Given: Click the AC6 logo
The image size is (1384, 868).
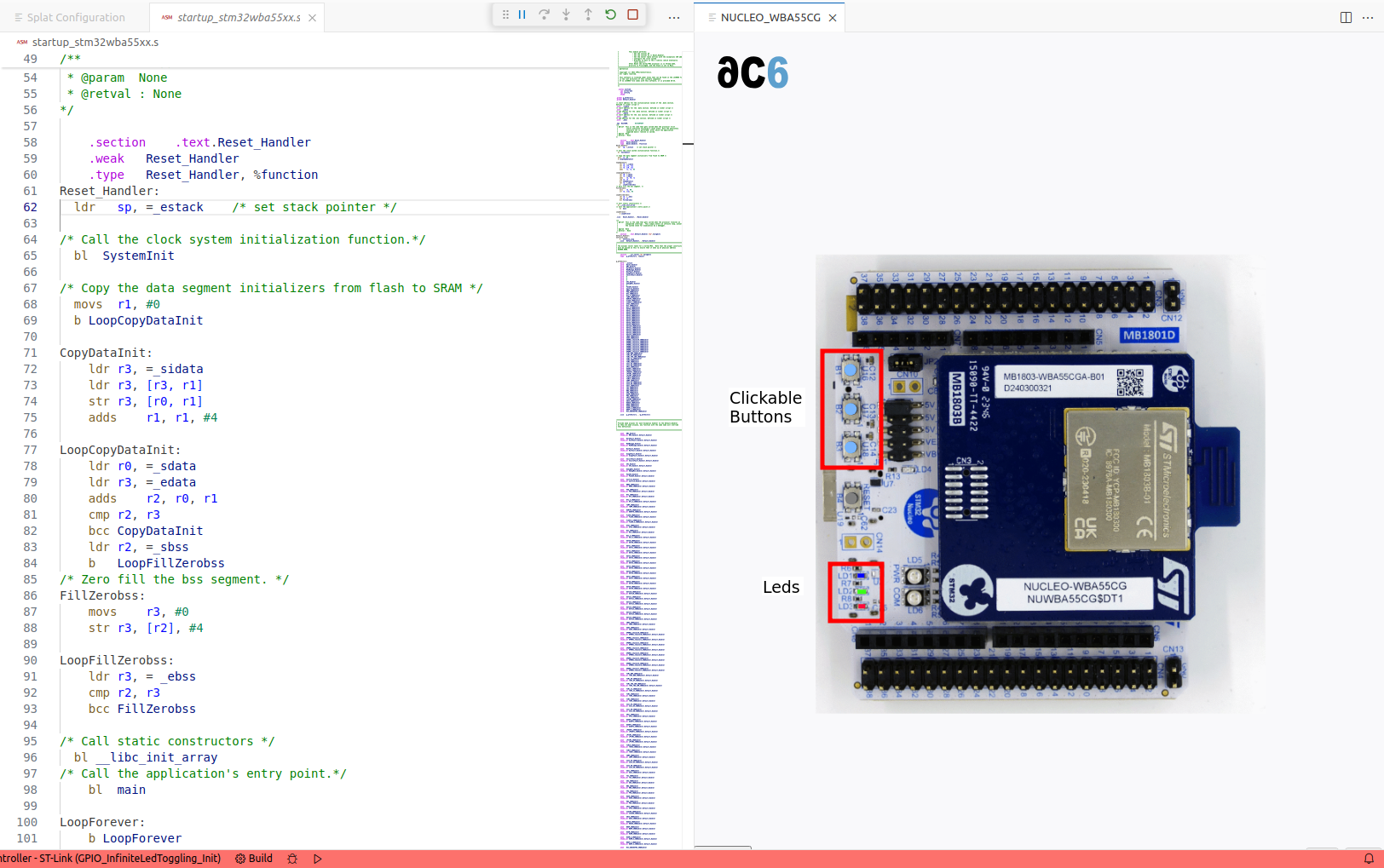Looking at the screenshot, I should coord(753,72).
